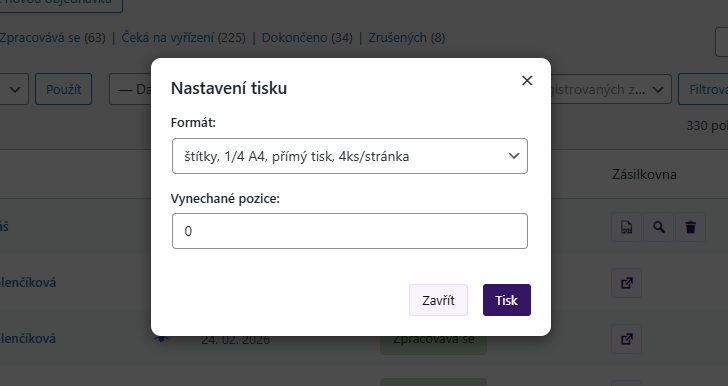Click the Zásilkovna trash icon

tap(690, 227)
